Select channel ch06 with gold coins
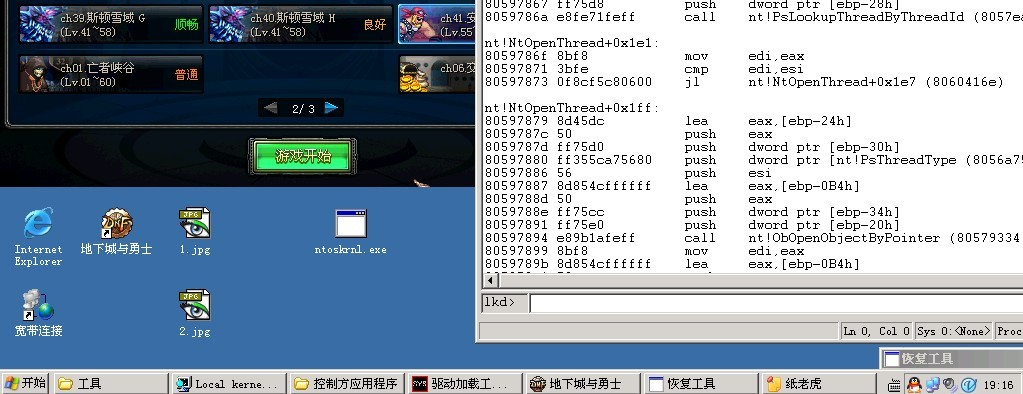This screenshot has height=394, width=1023. point(436,74)
